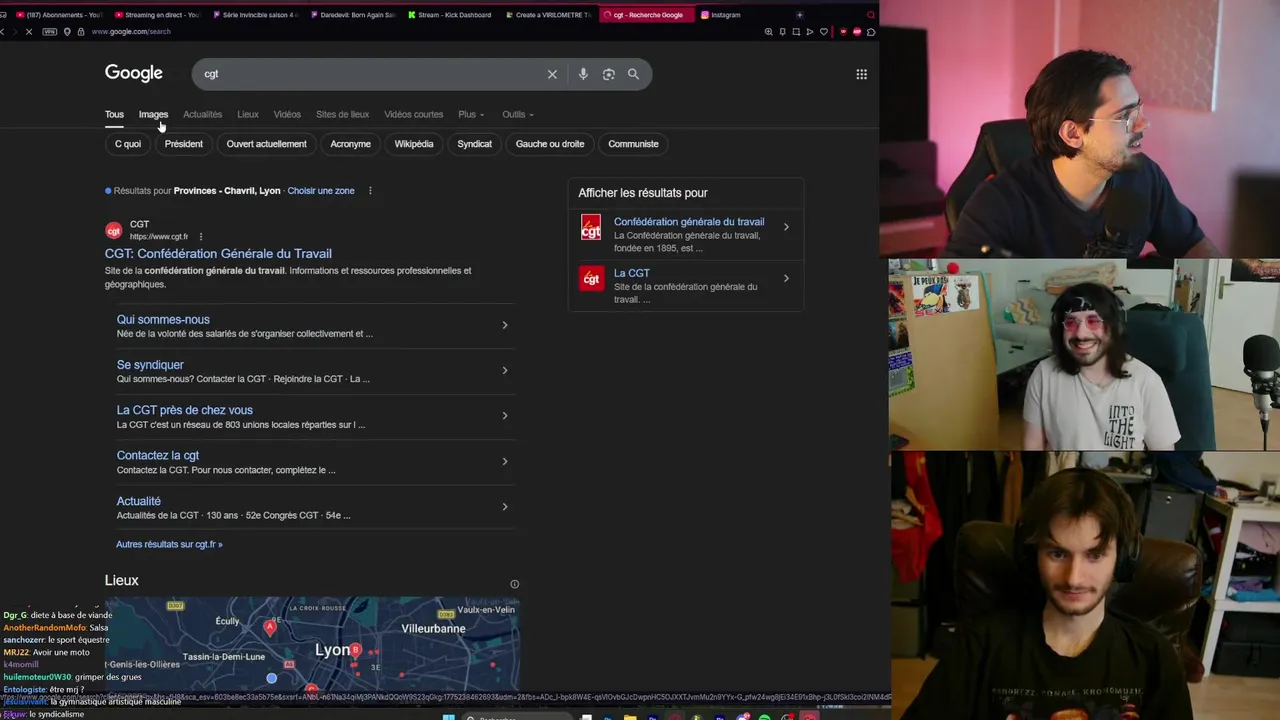Screen dimensions: 1280x720
Task: Click the red CGT logo for Confédération générale
Action: (591, 228)
